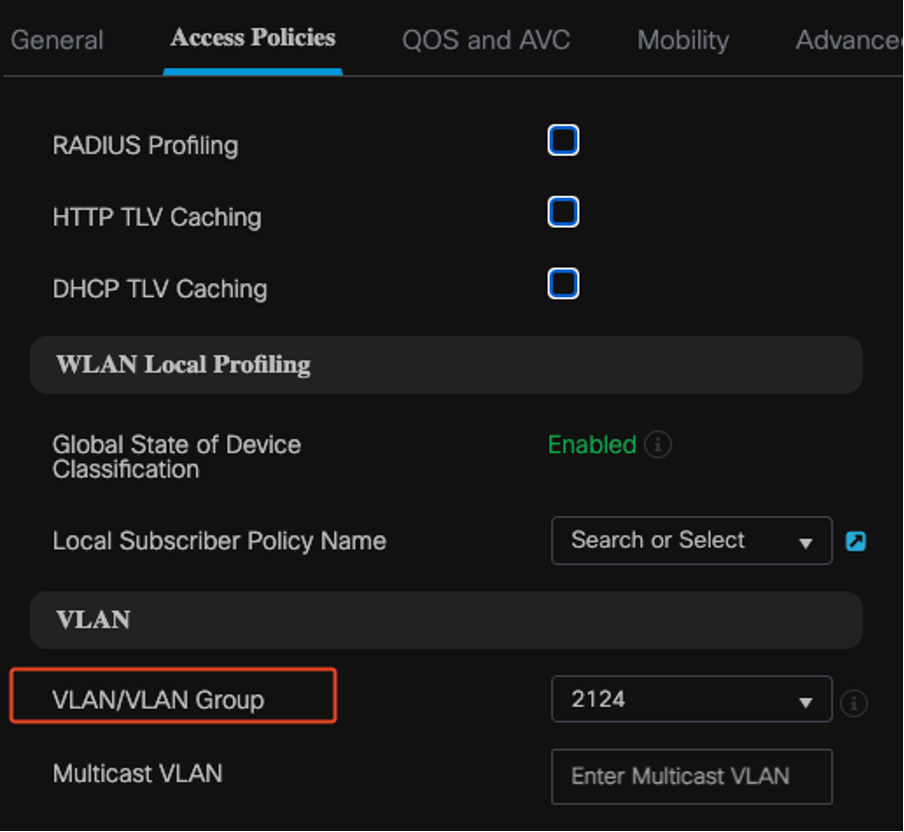Click the VLAN/VLAN Group label
904x832 pixels.
[158, 699]
